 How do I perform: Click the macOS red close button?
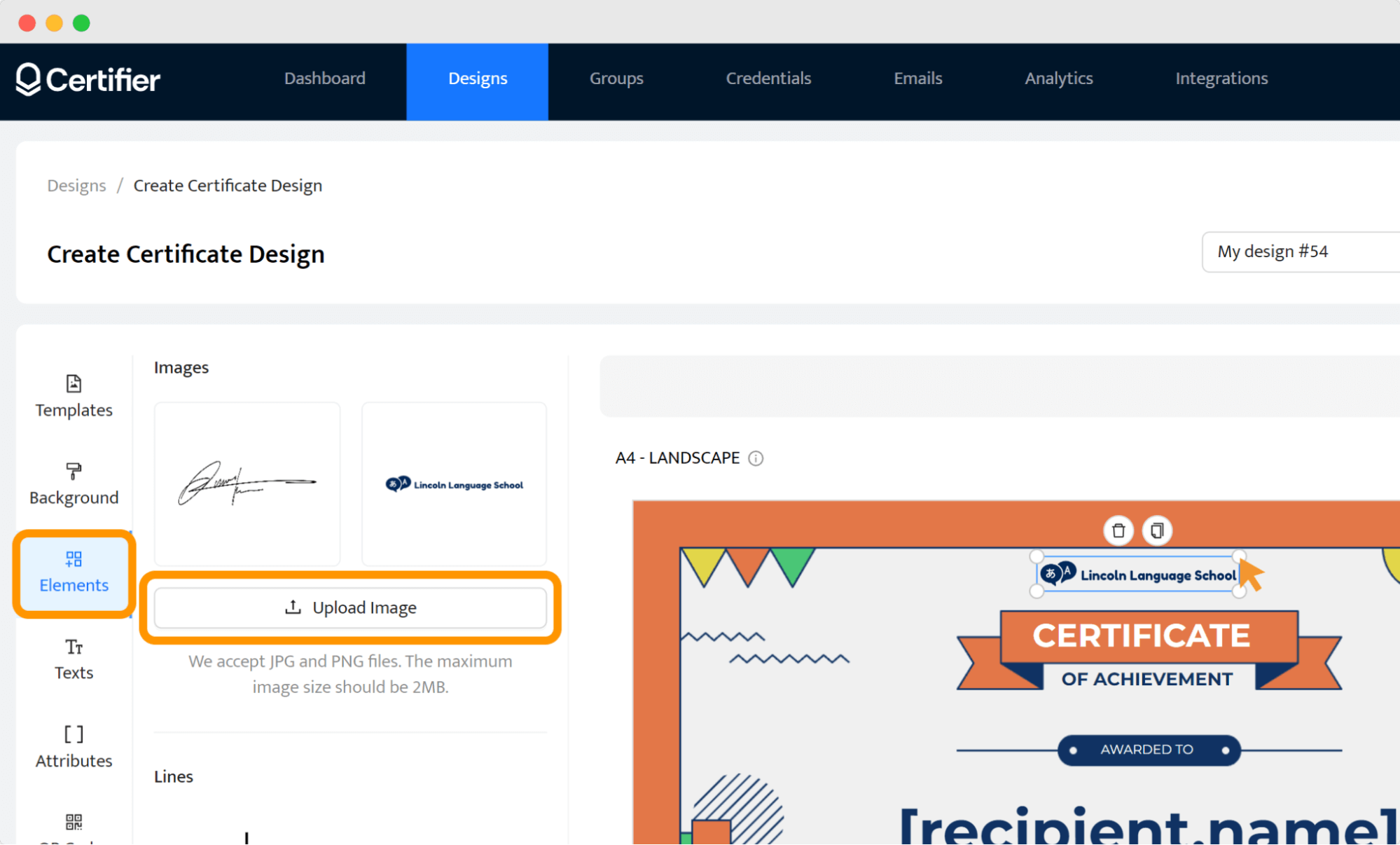27,23
